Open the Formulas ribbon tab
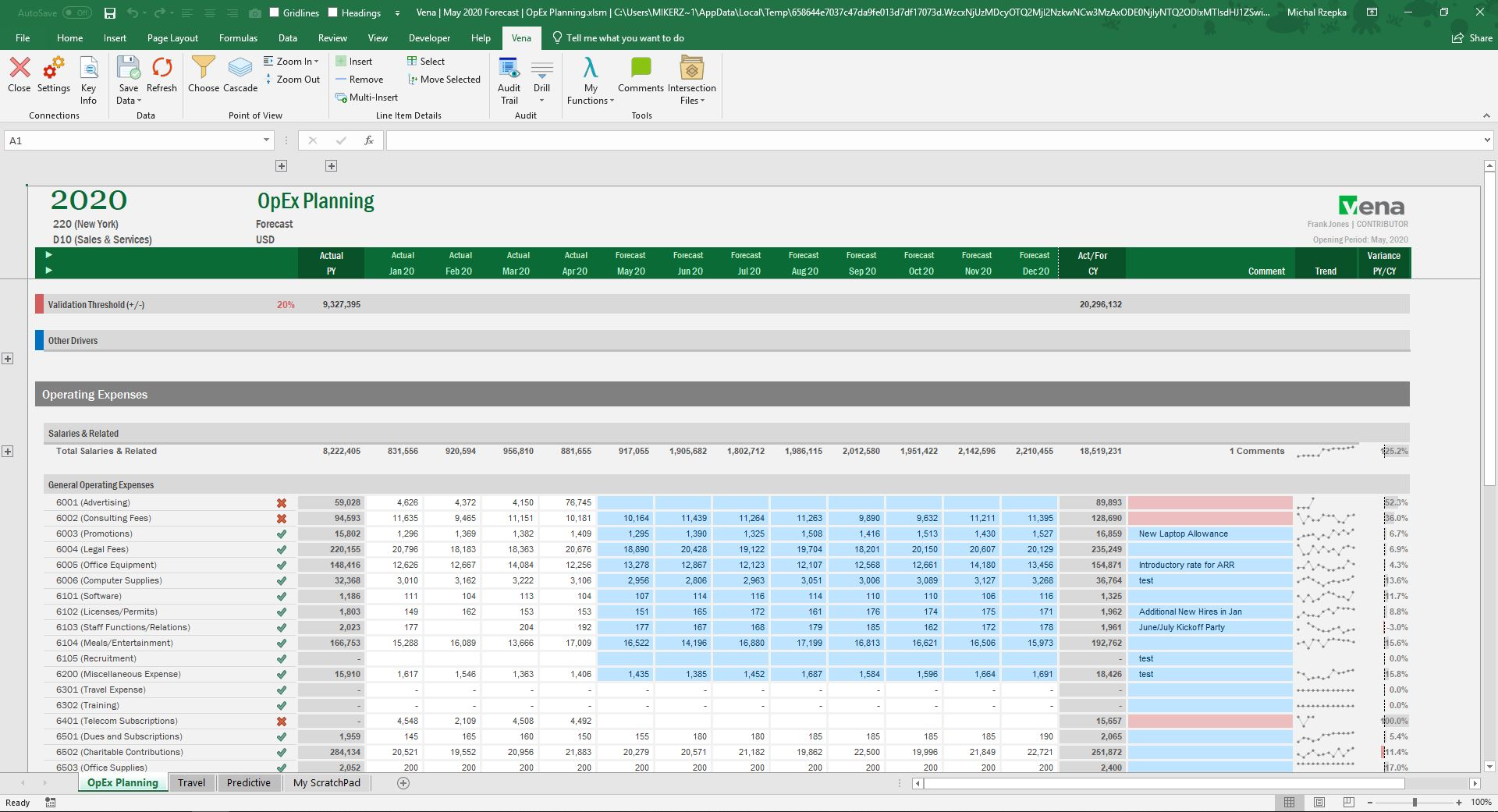 238,37
